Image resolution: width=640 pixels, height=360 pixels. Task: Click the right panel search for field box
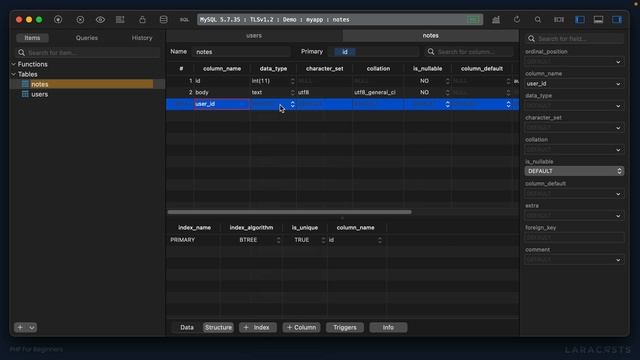(x=574, y=39)
